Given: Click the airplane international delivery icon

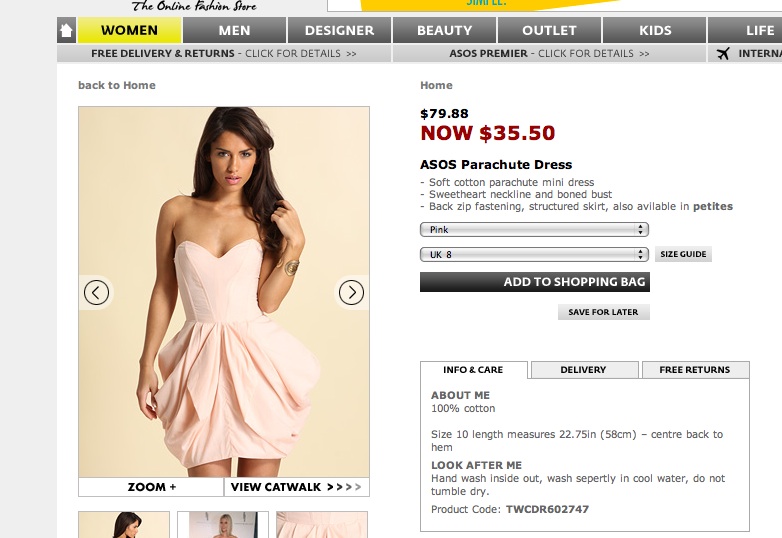Looking at the screenshot, I should coord(723,54).
